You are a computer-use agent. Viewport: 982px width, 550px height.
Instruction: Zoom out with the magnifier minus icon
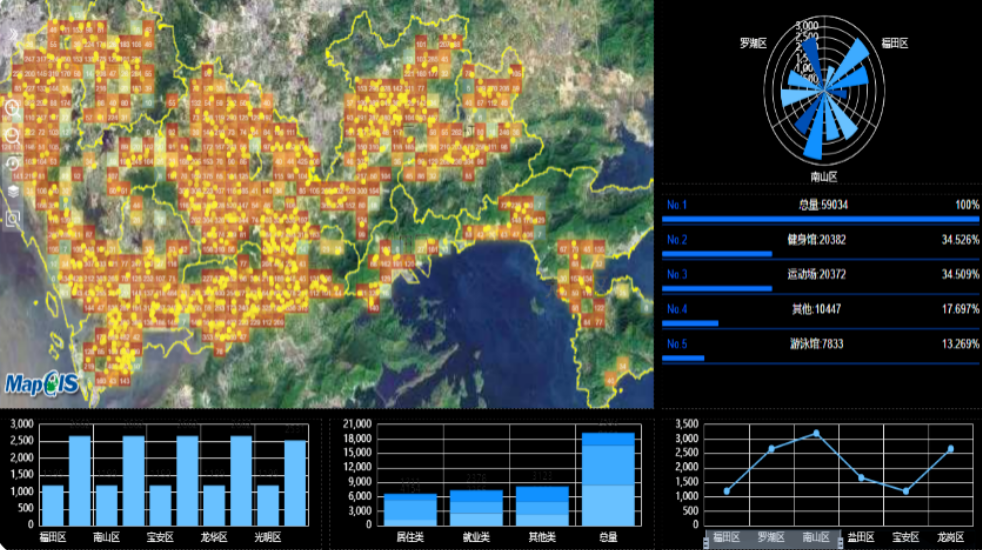tap(12, 135)
